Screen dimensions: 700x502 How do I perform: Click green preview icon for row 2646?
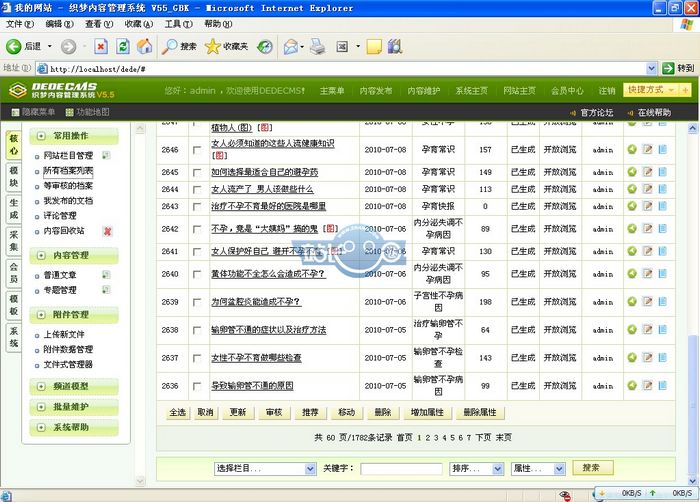[x=632, y=150]
